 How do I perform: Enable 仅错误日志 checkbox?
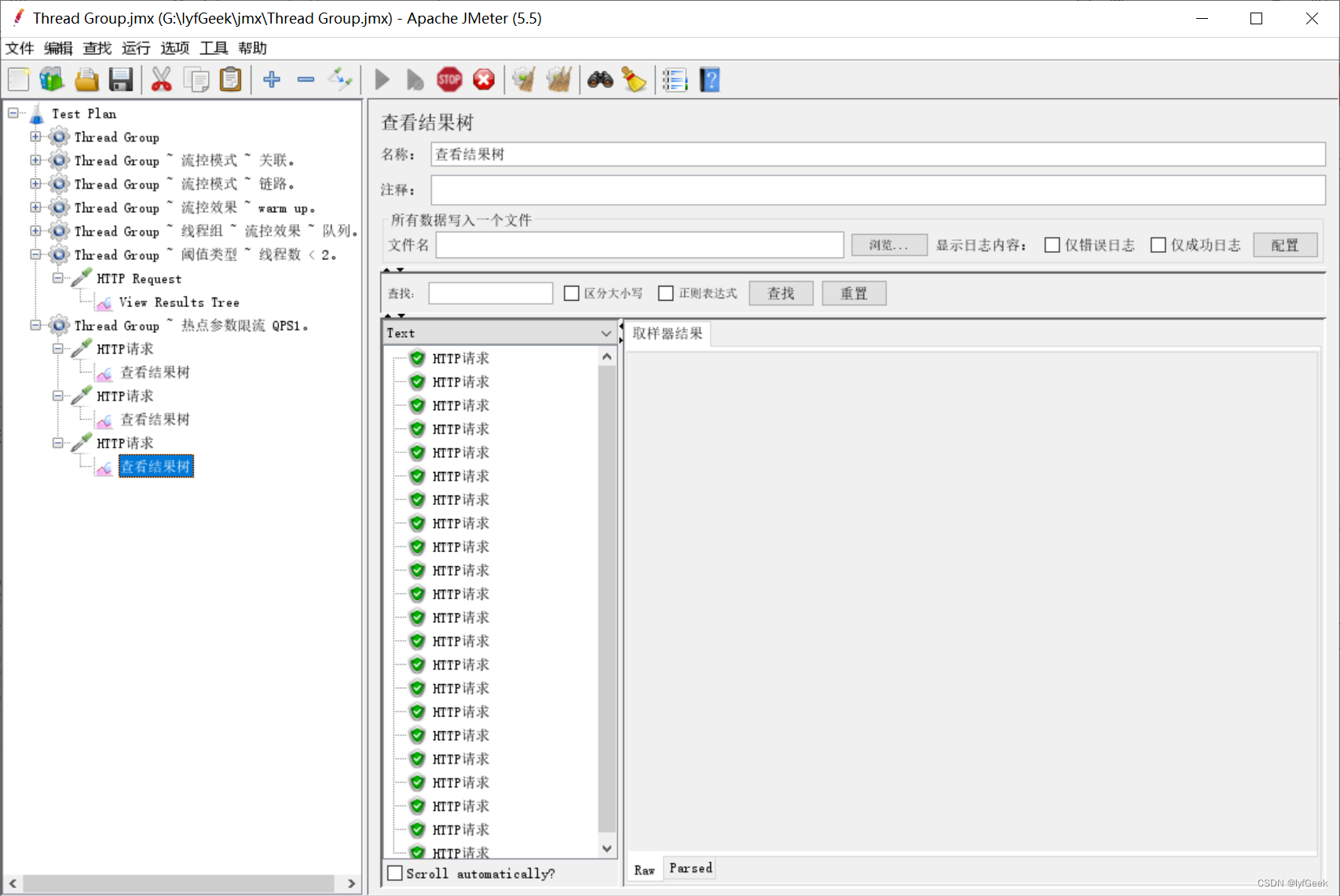tap(1053, 245)
